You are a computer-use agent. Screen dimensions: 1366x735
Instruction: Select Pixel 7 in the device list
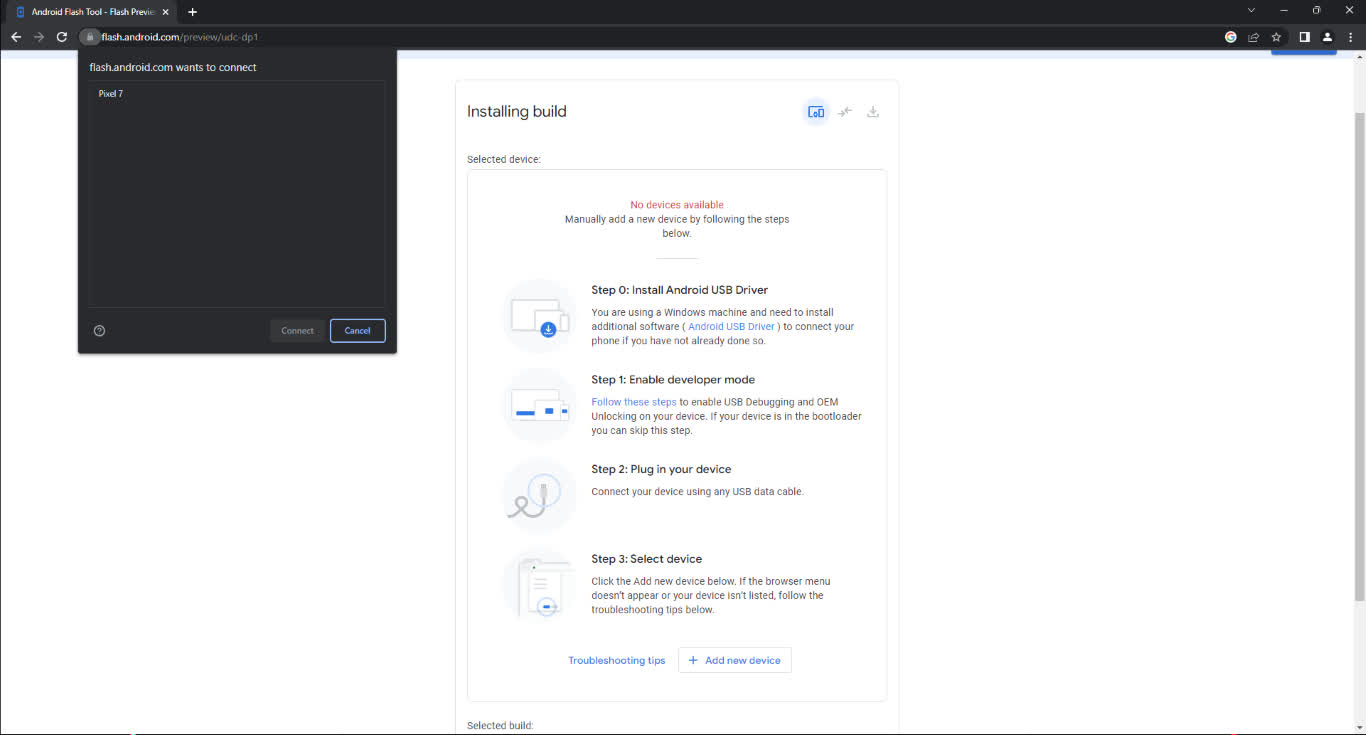point(111,94)
